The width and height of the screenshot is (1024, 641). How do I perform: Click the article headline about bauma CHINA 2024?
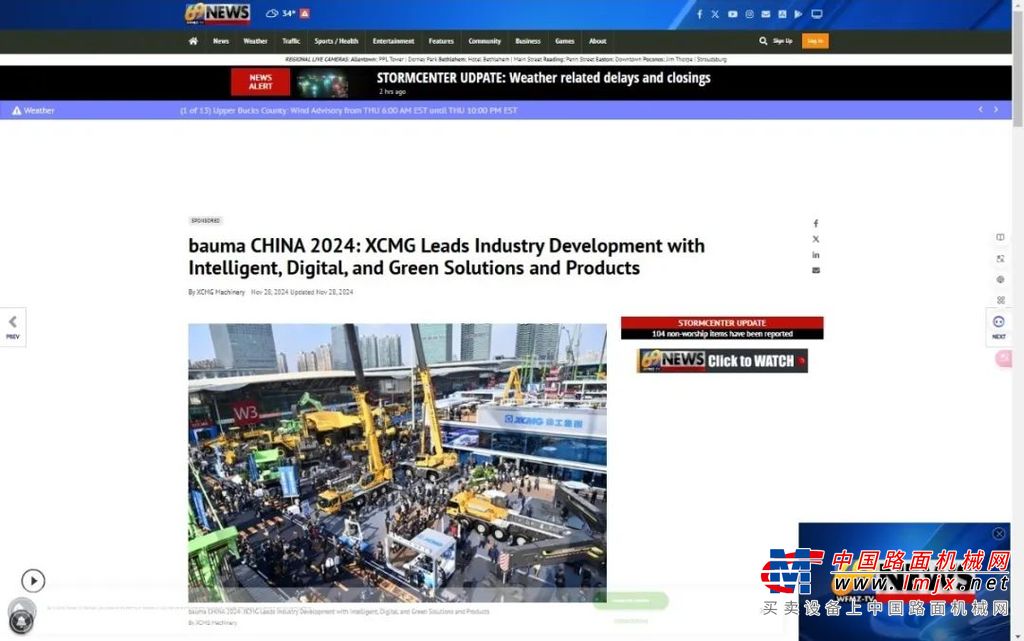(447, 257)
